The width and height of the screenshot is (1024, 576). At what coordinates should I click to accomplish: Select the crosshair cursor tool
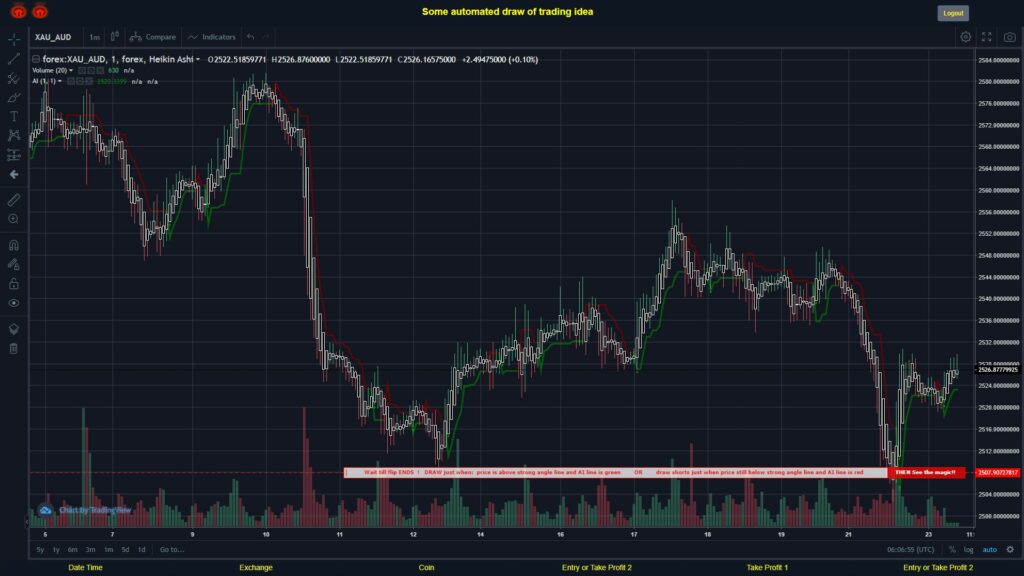tap(14, 39)
